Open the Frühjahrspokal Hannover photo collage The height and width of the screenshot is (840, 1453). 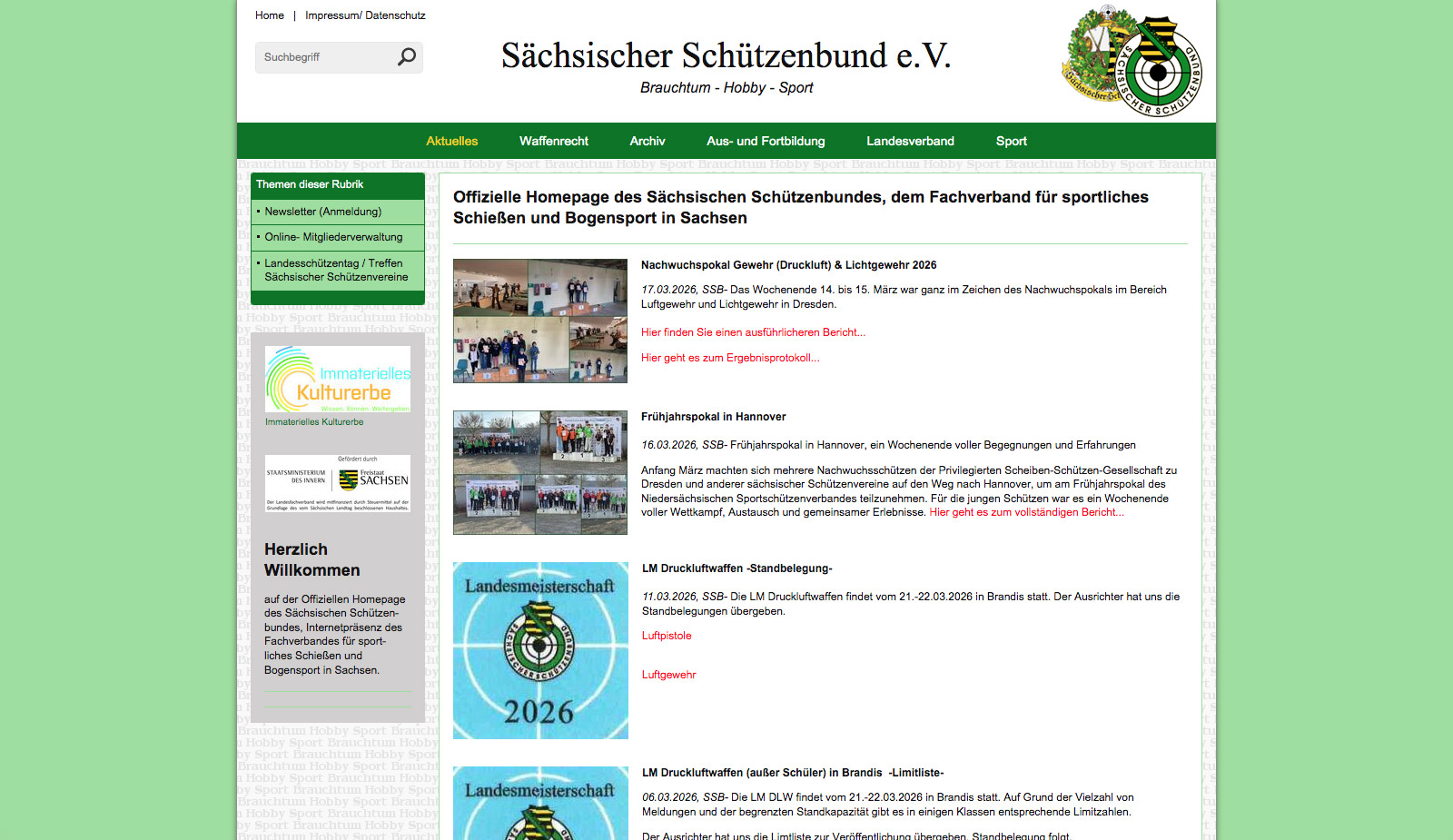coord(540,472)
